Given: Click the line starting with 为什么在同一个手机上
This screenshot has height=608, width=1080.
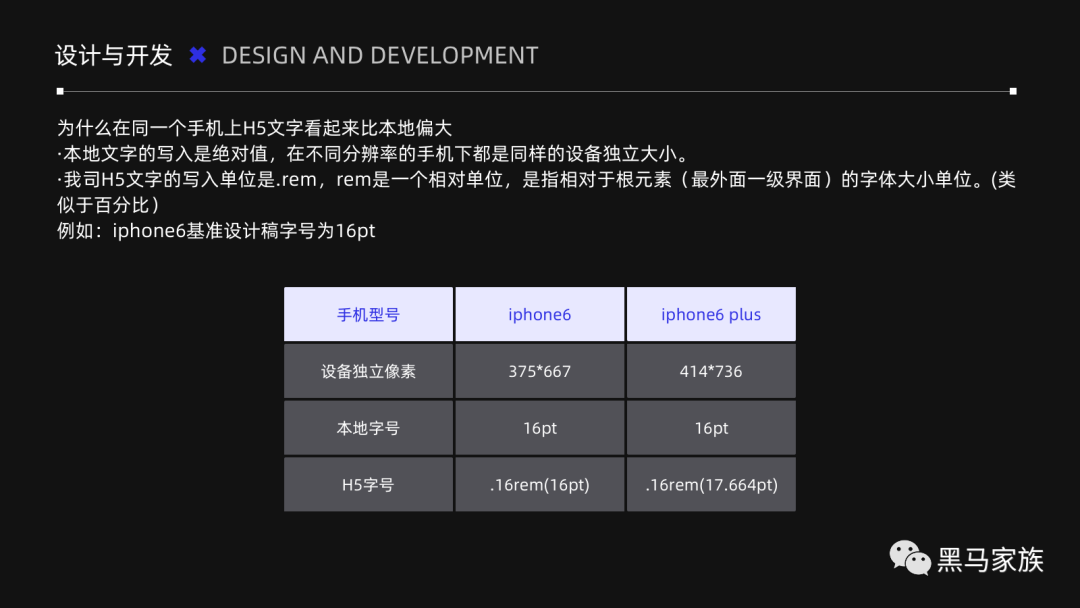Looking at the screenshot, I should coord(255,128).
